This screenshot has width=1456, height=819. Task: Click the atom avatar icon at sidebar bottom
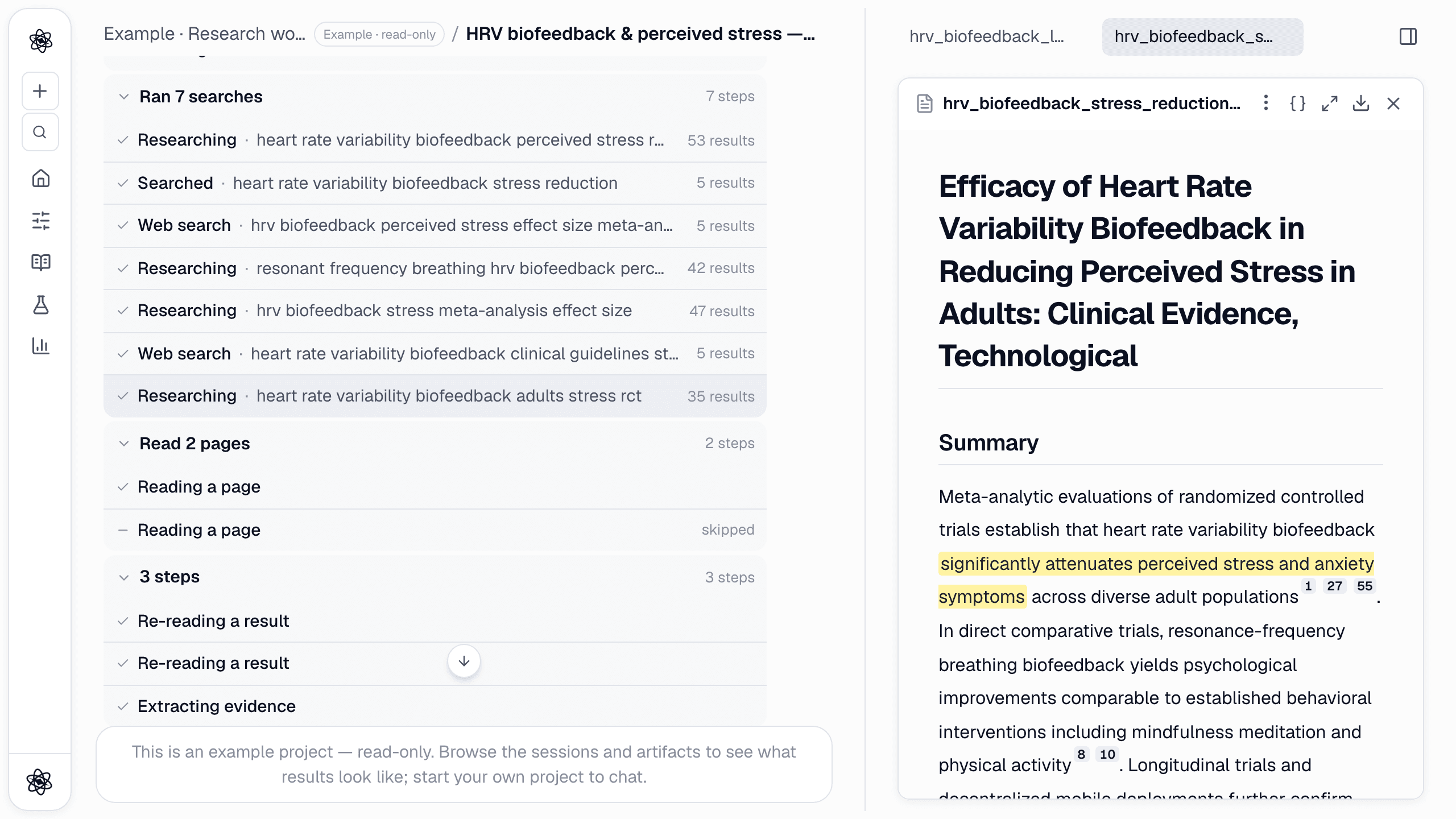(39, 781)
